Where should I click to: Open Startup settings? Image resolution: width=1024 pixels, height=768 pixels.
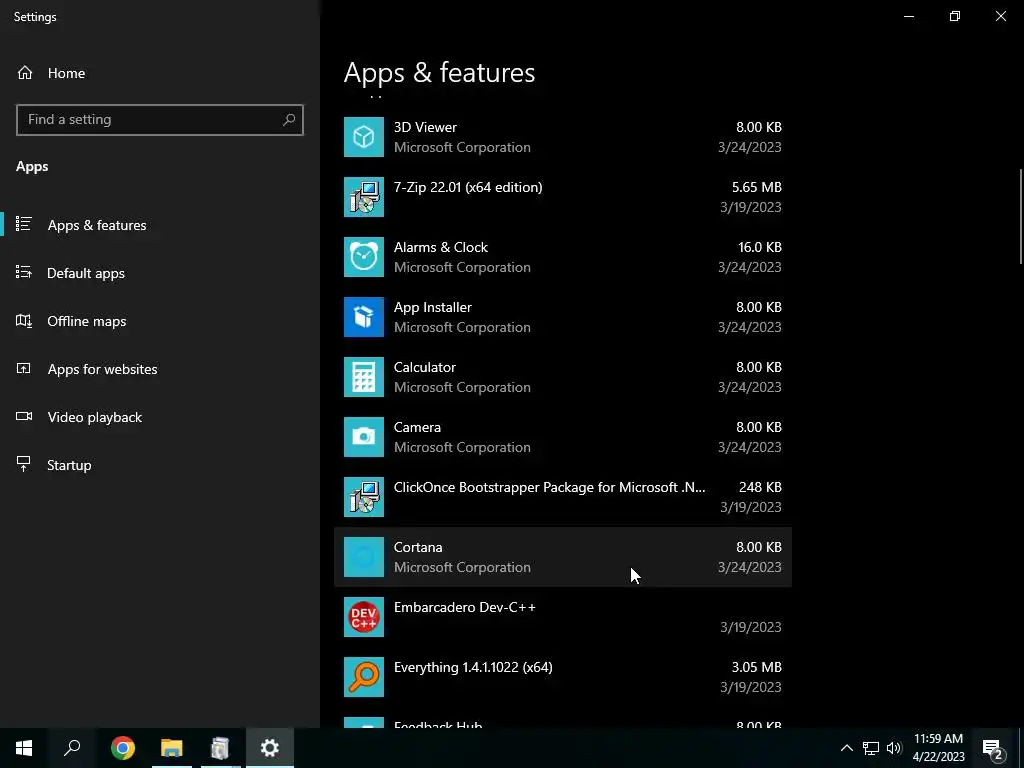point(160,465)
